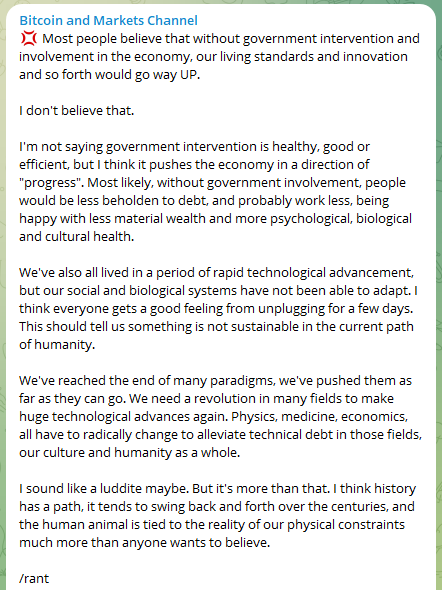442x590 pixels.
Task: Click the paragraph starting "I'm not saying government"
Action: point(216,192)
